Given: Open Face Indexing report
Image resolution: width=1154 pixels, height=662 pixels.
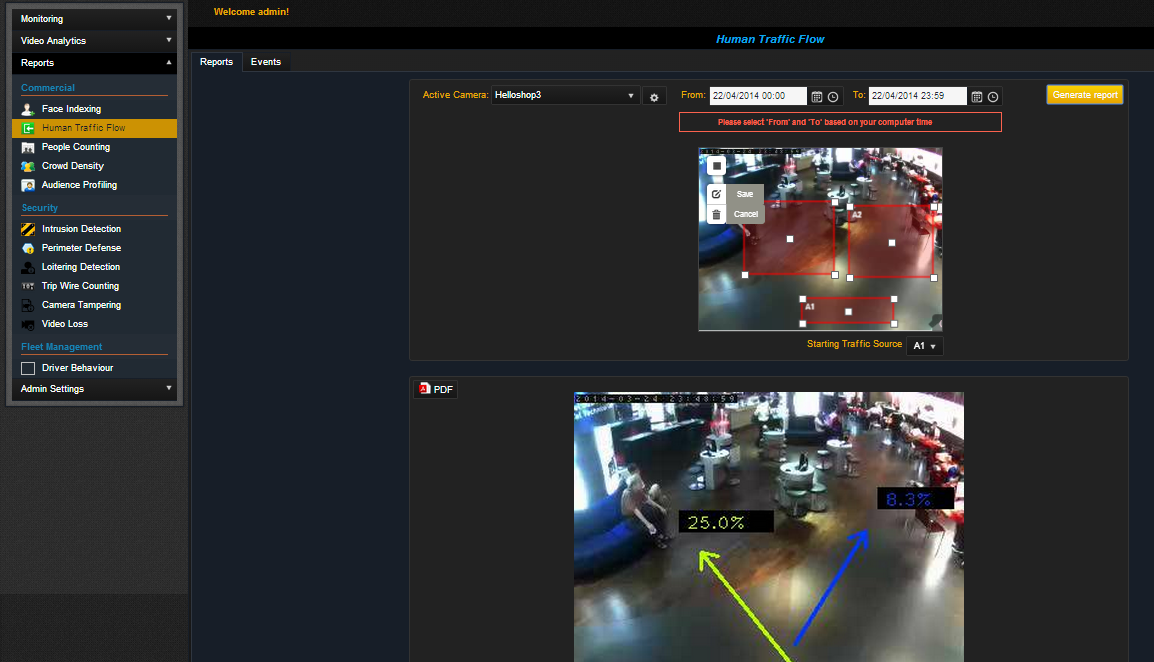Looking at the screenshot, I should point(71,109).
